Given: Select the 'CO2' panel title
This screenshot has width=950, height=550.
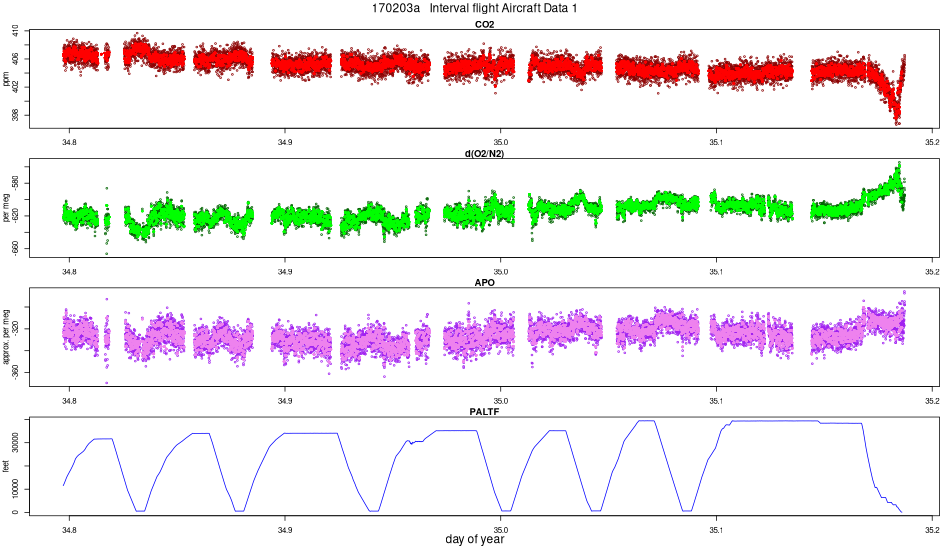Looking at the screenshot, I should [484, 24].
